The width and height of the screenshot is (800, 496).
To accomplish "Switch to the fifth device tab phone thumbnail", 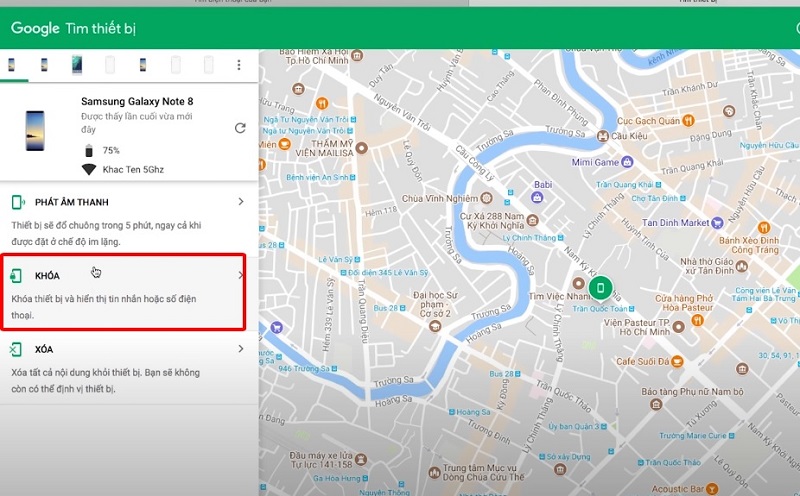I will pyautogui.click(x=143, y=65).
